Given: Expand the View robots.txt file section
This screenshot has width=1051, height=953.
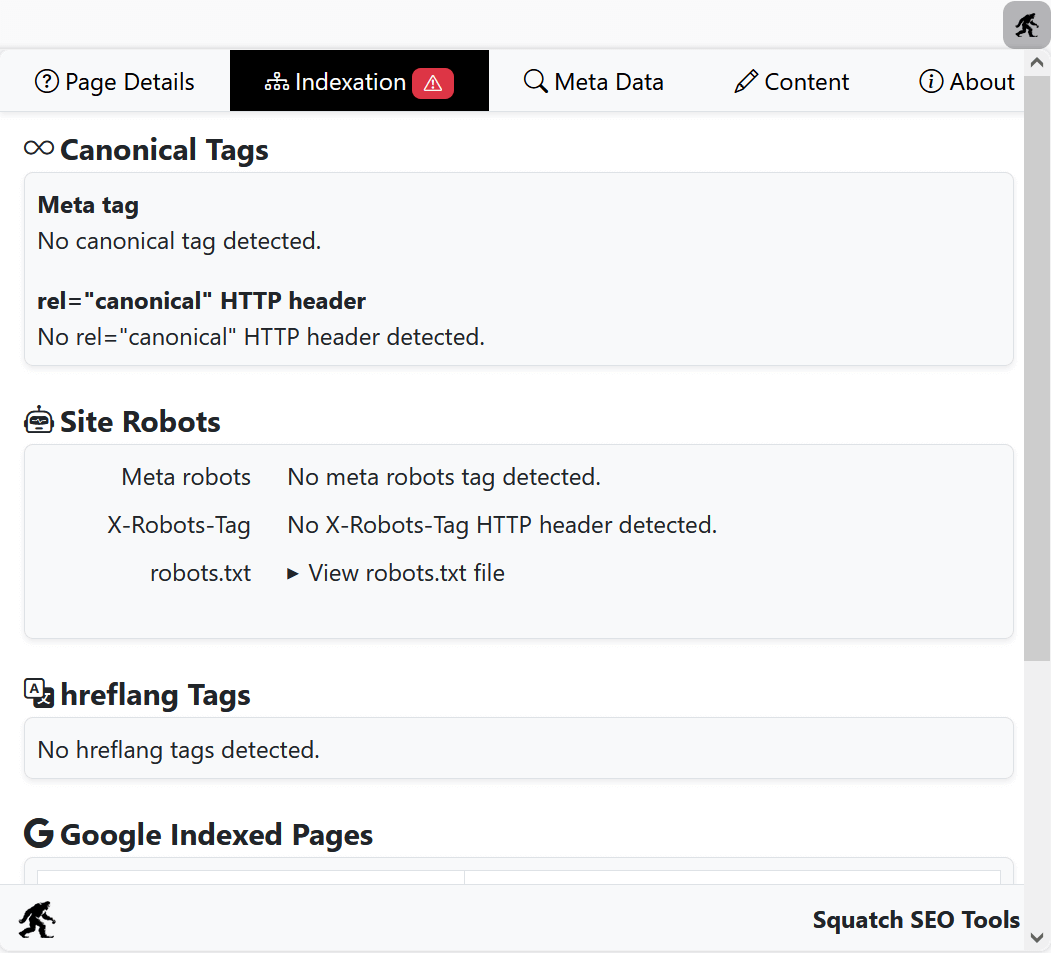Looking at the screenshot, I should coord(395,572).
